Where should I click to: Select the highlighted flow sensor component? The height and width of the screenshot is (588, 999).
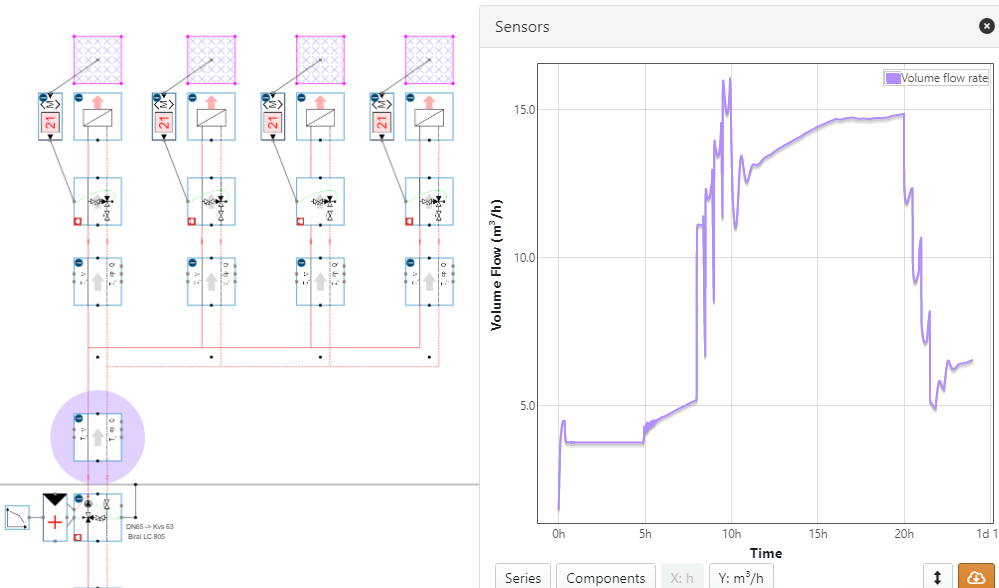pyautogui.click(x=98, y=437)
